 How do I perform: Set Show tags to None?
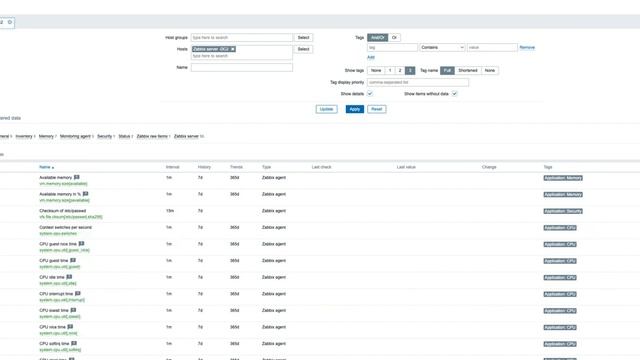point(376,71)
